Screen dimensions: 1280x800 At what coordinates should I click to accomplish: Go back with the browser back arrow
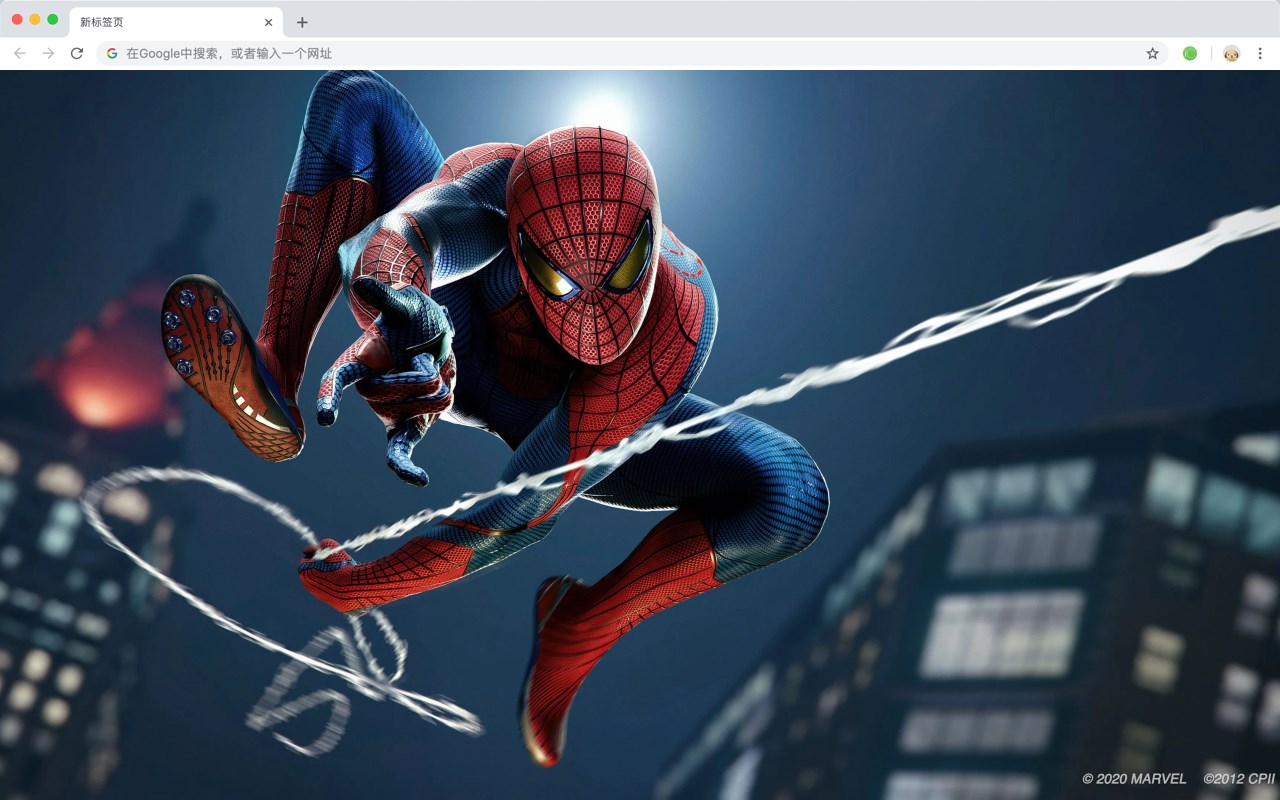coord(20,53)
